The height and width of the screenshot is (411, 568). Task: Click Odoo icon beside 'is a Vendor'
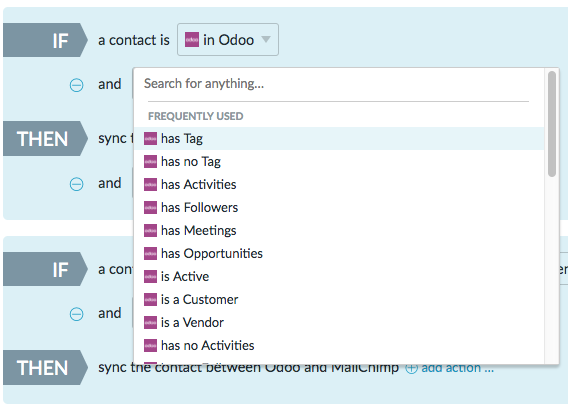(150, 322)
